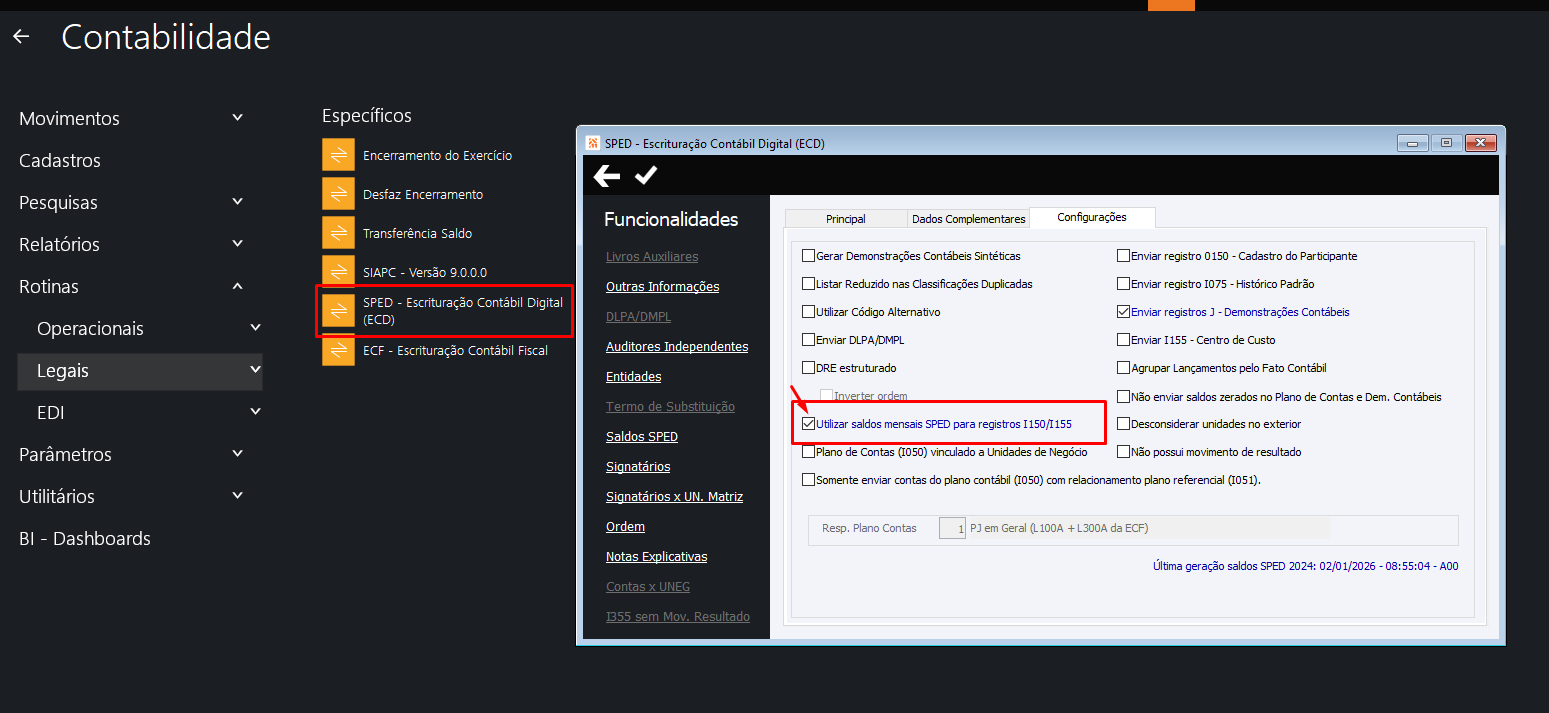
Task: Open Signatários x UN. Matriz link
Action: click(674, 497)
